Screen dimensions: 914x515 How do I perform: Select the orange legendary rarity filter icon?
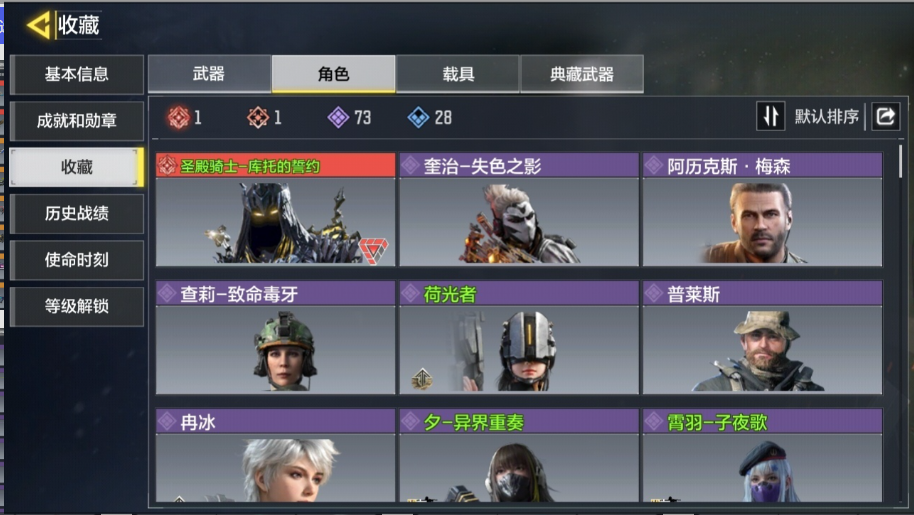coord(258,117)
